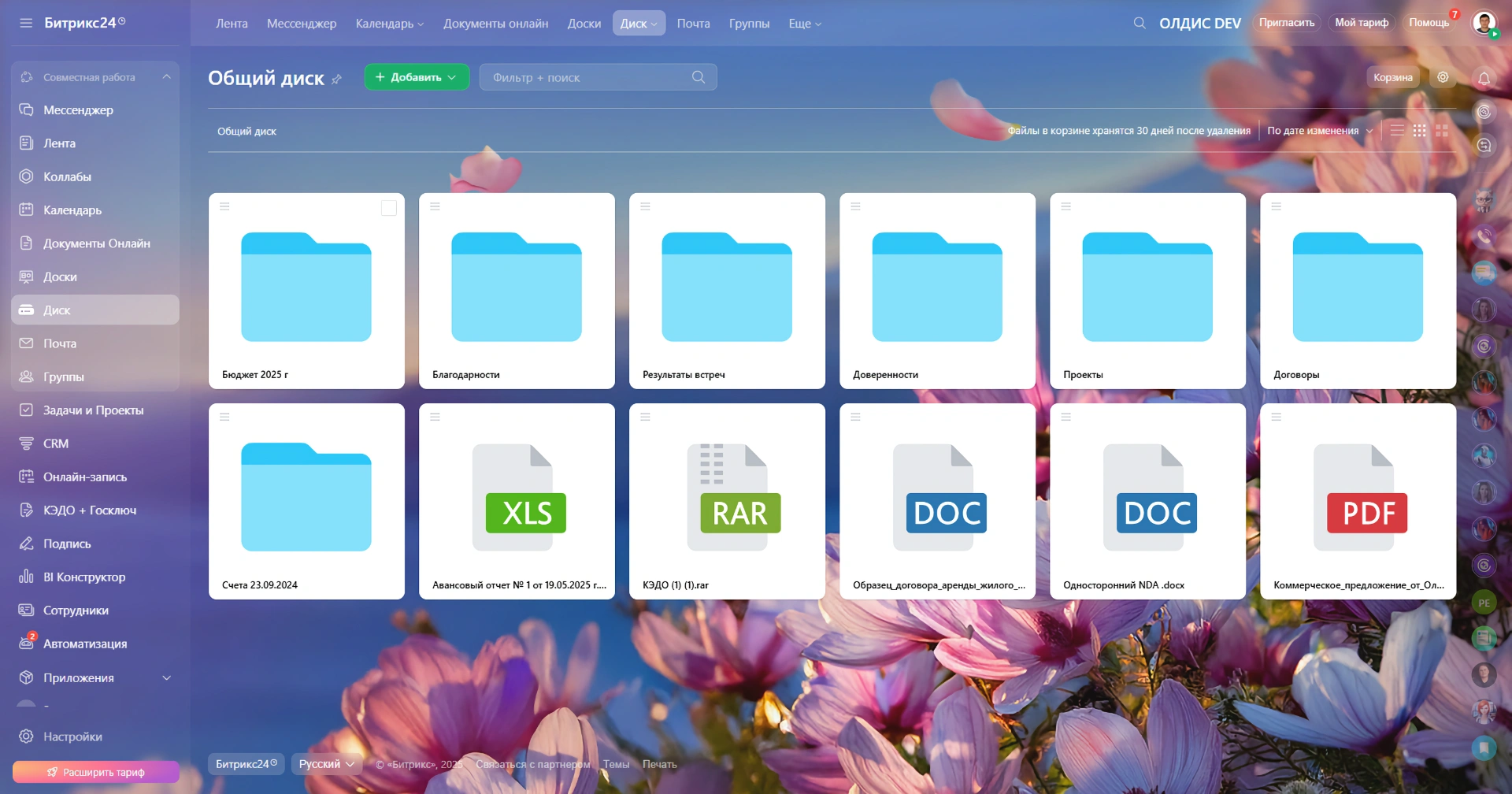1512x794 pixels.
Task: Open the user profile avatar
Action: tap(1484, 23)
